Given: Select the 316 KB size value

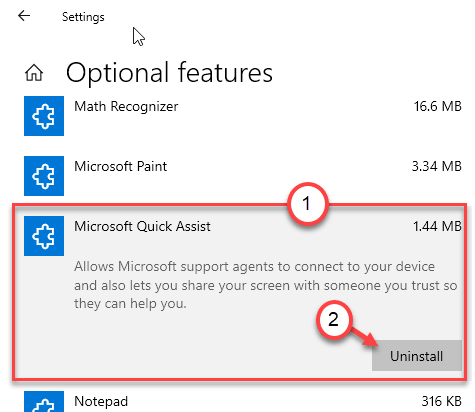Looking at the screenshot, I should pyautogui.click(x=441, y=401).
